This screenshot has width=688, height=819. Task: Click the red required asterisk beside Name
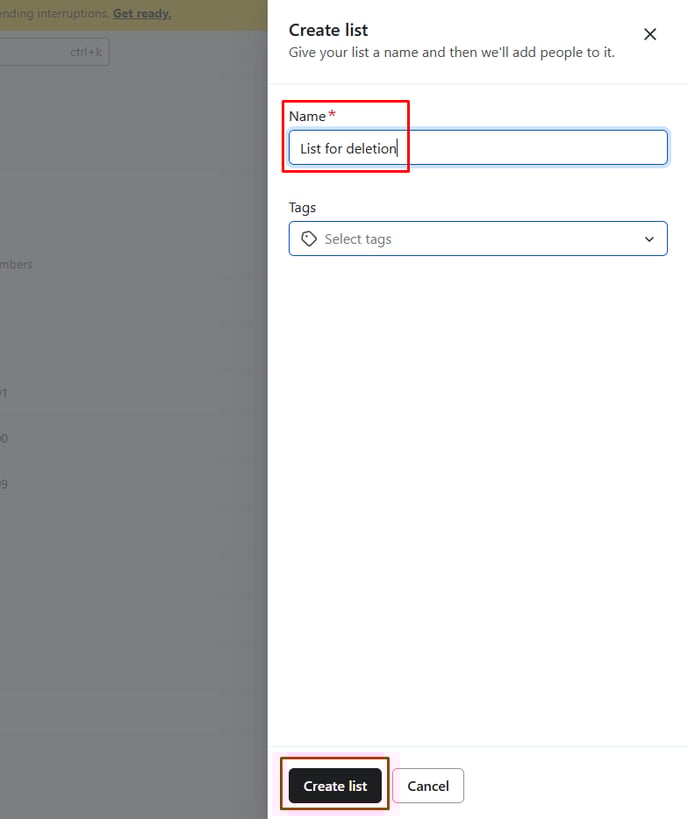tap(332, 116)
